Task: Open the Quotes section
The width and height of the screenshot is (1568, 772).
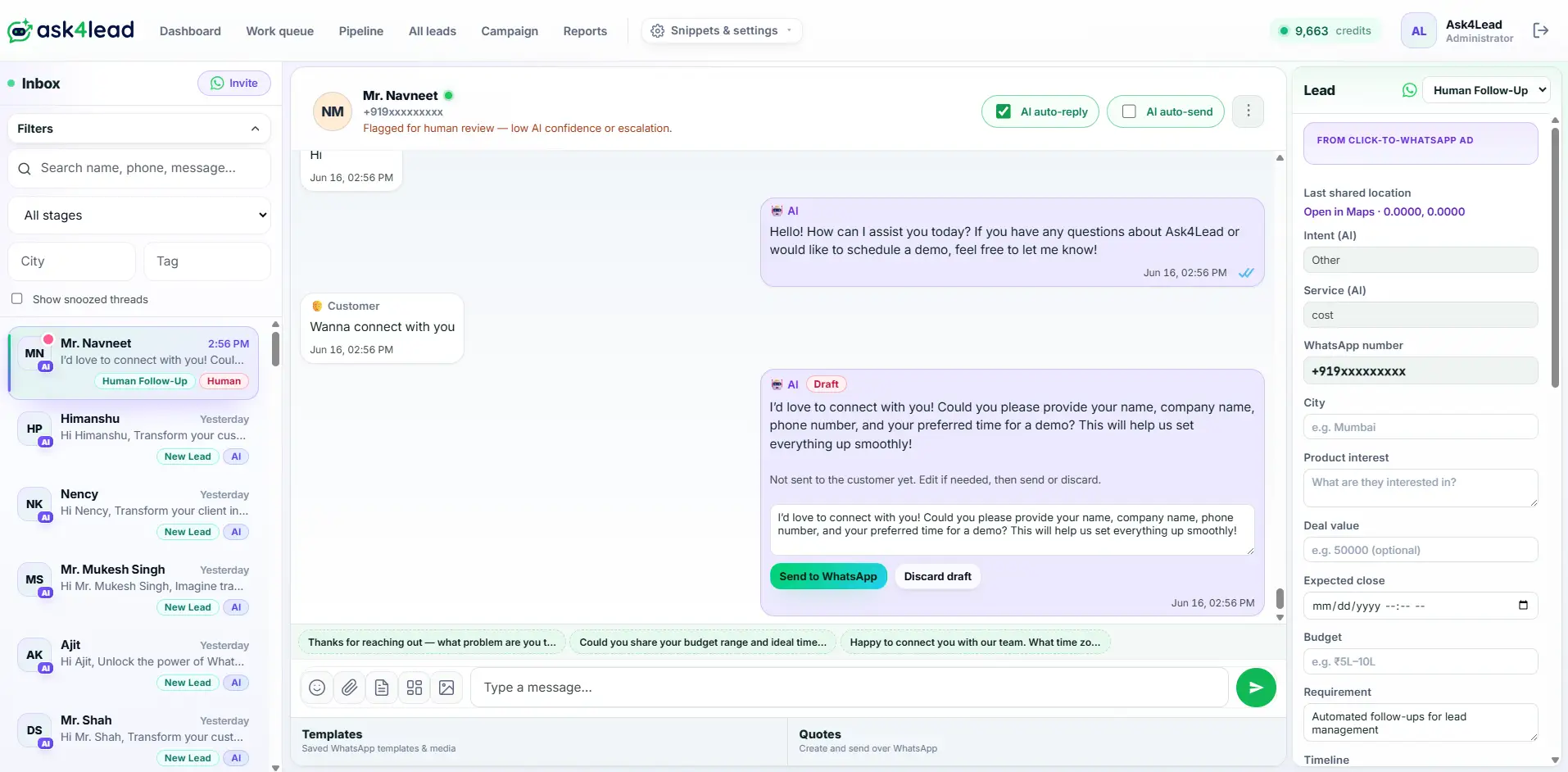Action: 1036,741
